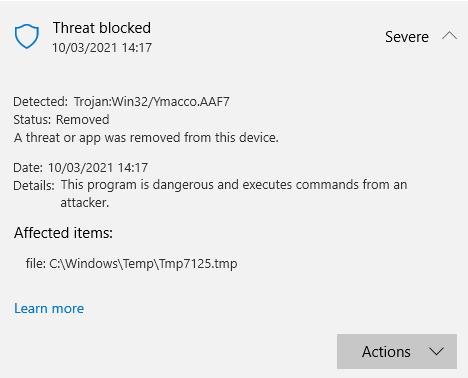Viewport: 468px width, 378px height.
Task: Click the Status: label
Action: point(32,120)
